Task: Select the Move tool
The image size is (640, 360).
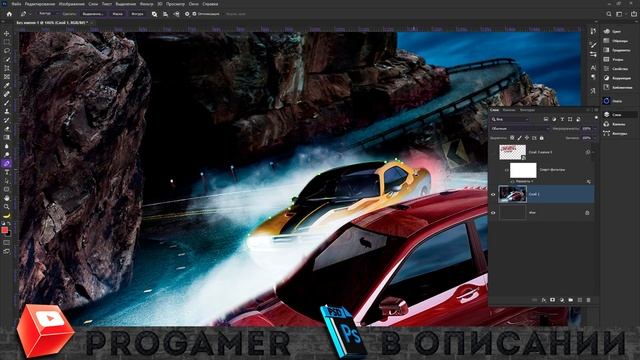Action: (7, 33)
